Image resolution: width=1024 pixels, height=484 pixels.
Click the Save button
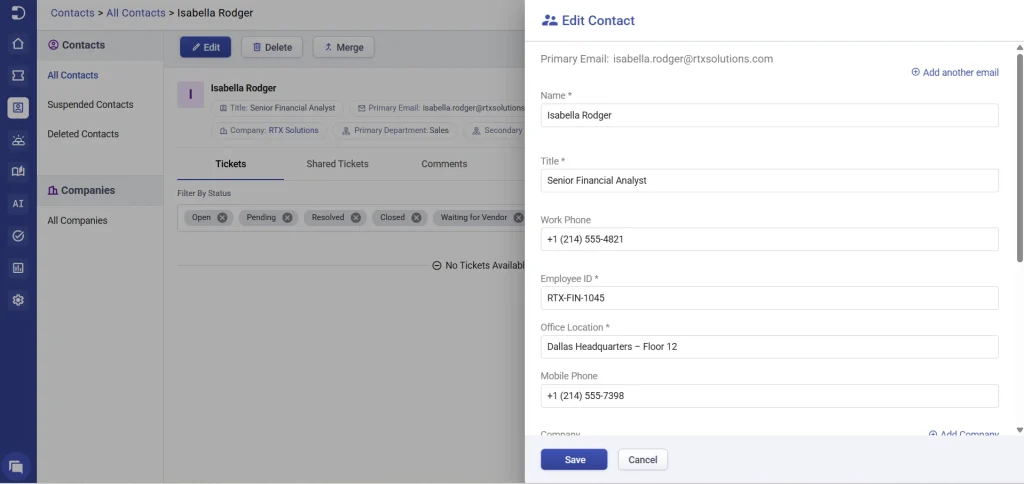point(574,460)
